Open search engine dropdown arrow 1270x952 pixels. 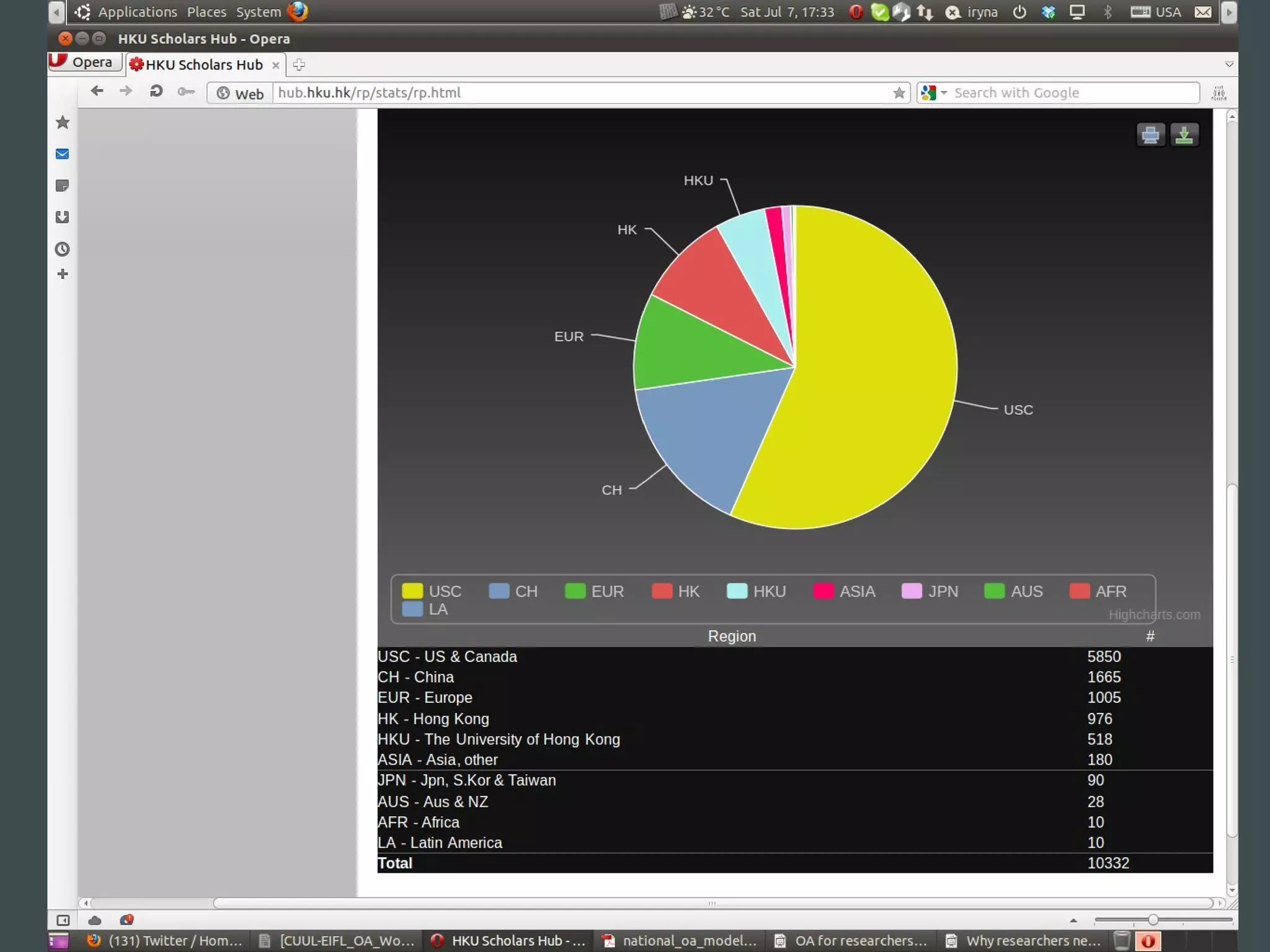pyautogui.click(x=944, y=93)
